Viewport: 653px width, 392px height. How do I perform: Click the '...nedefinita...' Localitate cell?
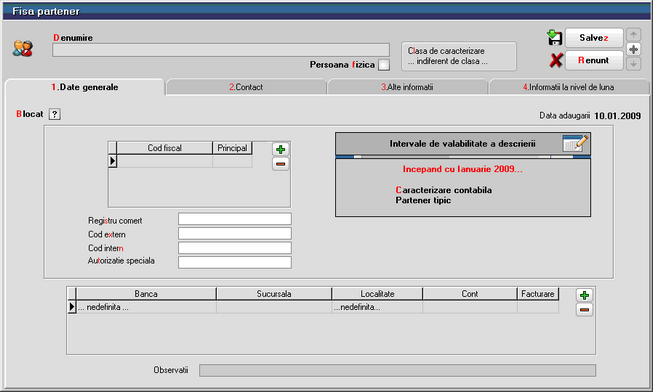pyautogui.click(x=377, y=307)
